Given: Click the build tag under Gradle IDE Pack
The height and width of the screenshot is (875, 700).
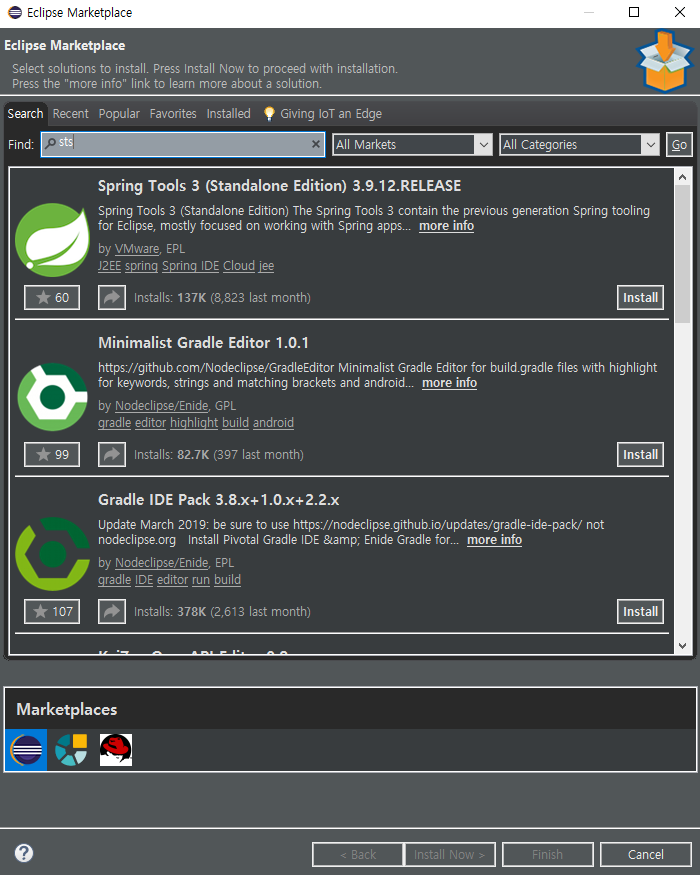Looking at the screenshot, I should [x=227, y=579].
